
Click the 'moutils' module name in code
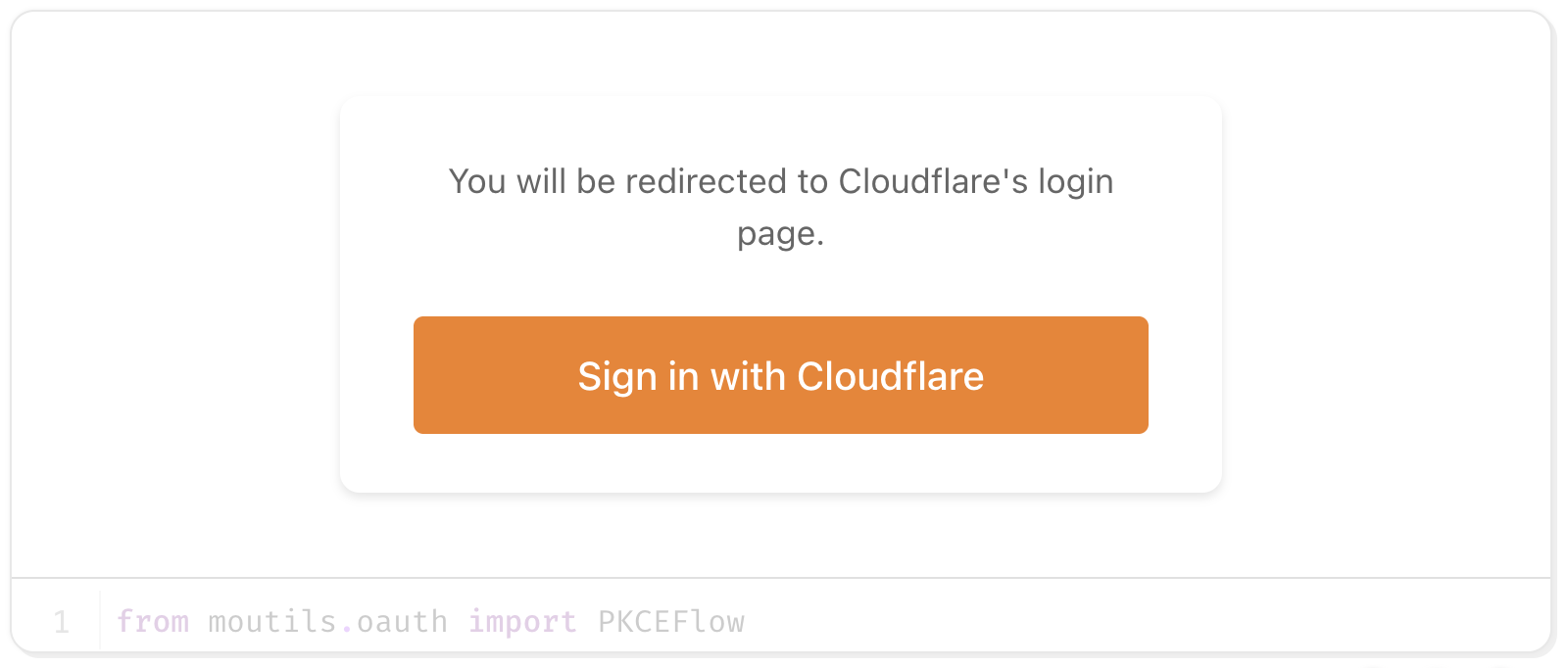[x=272, y=622]
